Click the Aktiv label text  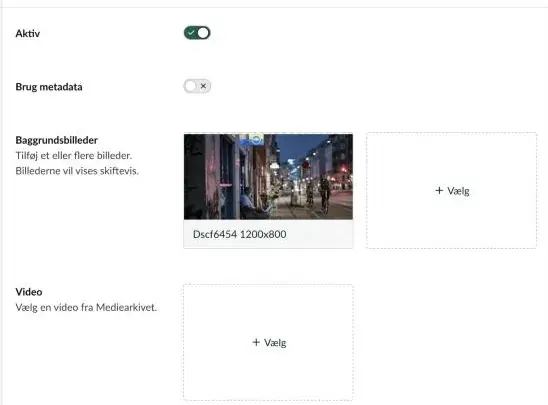[28, 34]
